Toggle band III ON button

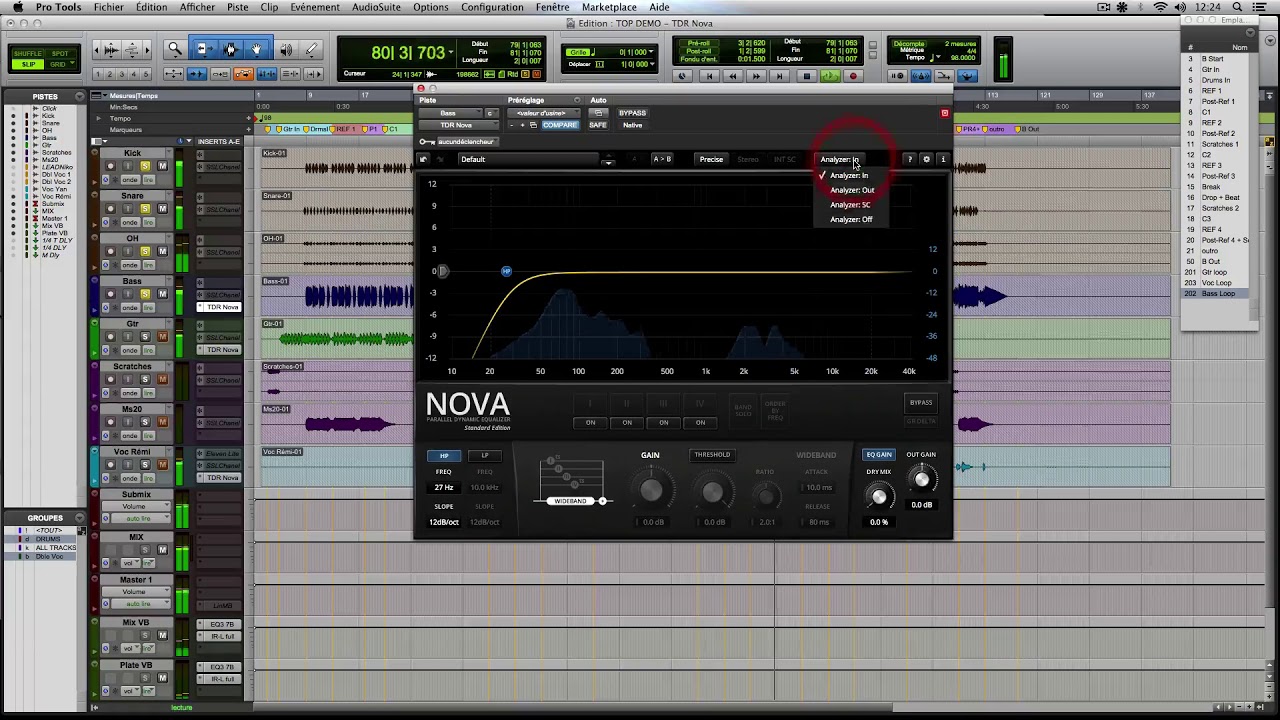click(663, 422)
